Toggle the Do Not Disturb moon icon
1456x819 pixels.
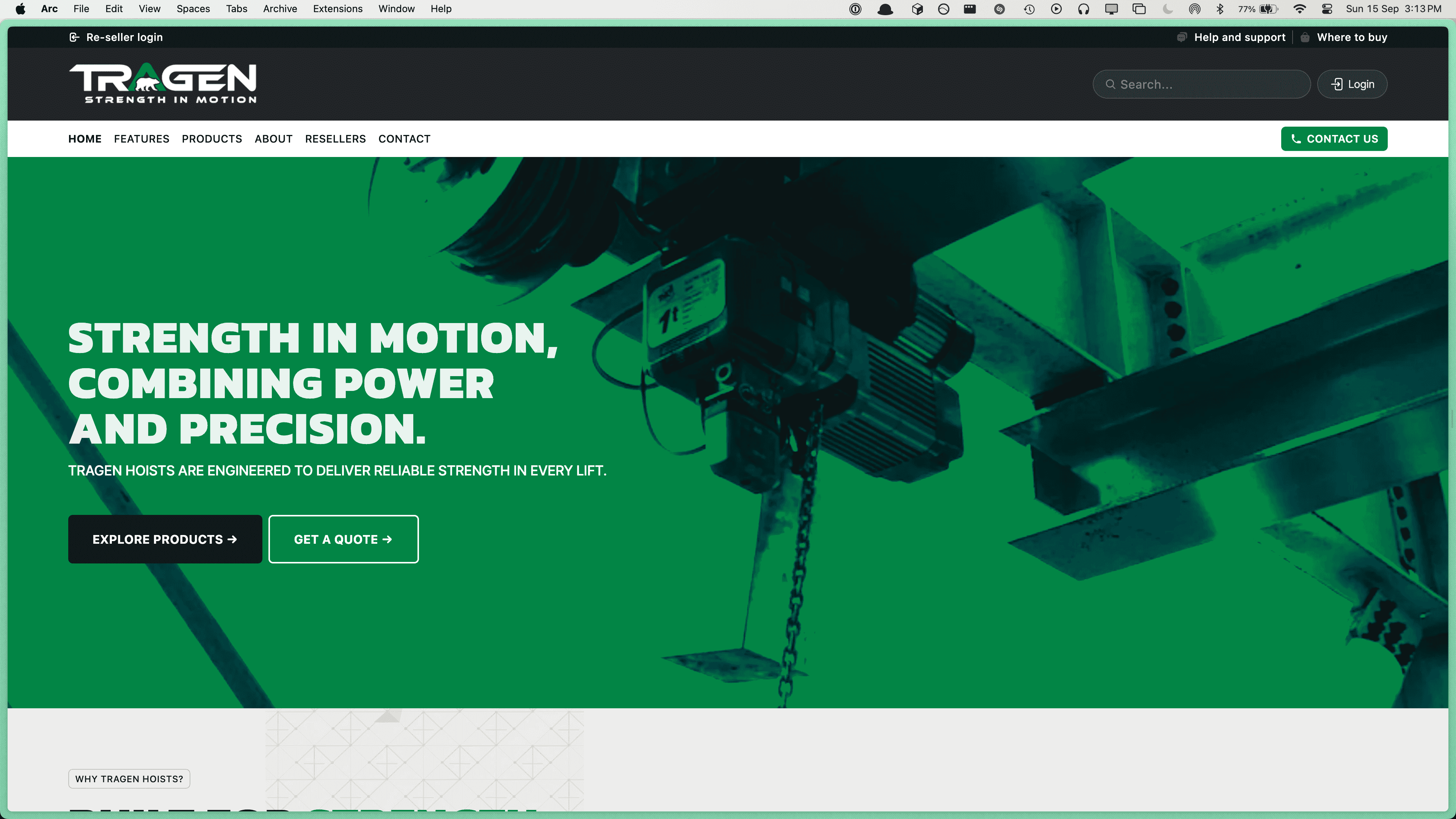(x=1168, y=8)
